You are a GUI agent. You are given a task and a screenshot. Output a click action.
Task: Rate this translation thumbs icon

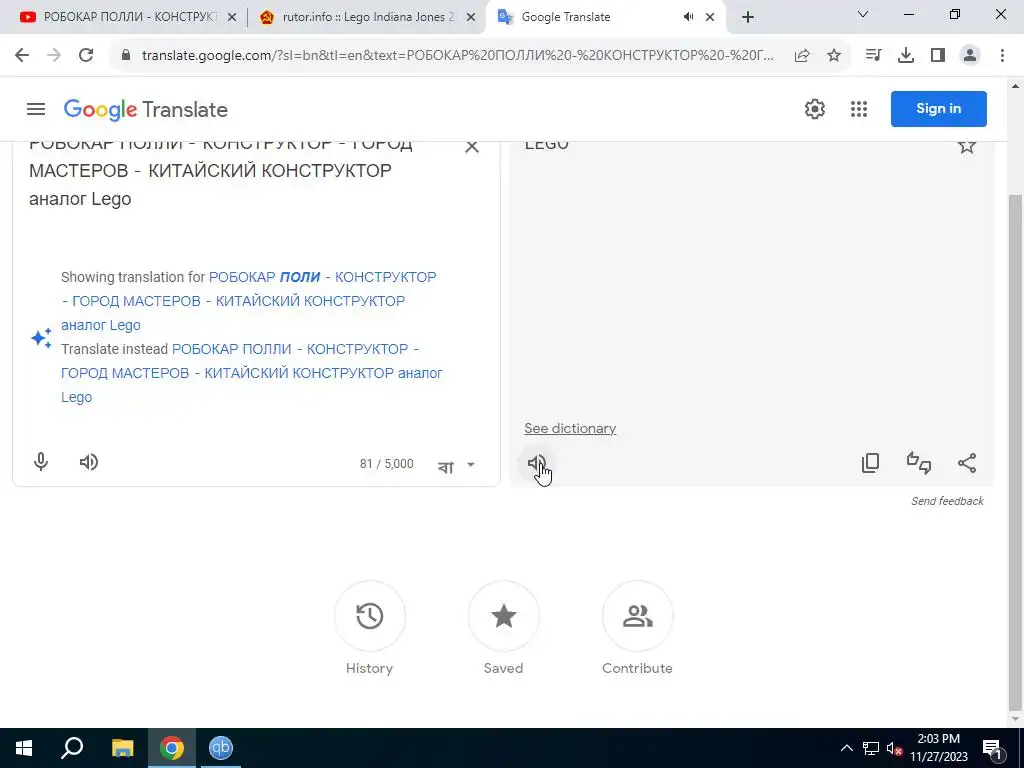point(919,463)
